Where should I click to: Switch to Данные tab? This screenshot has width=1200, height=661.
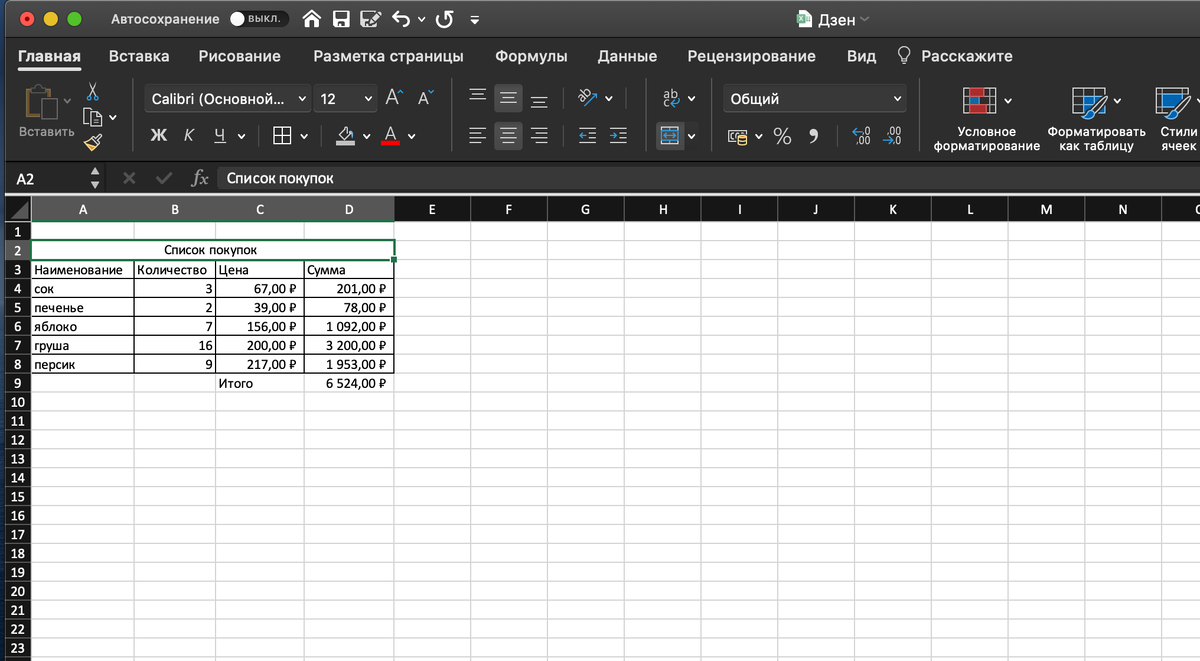tap(627, 57)
